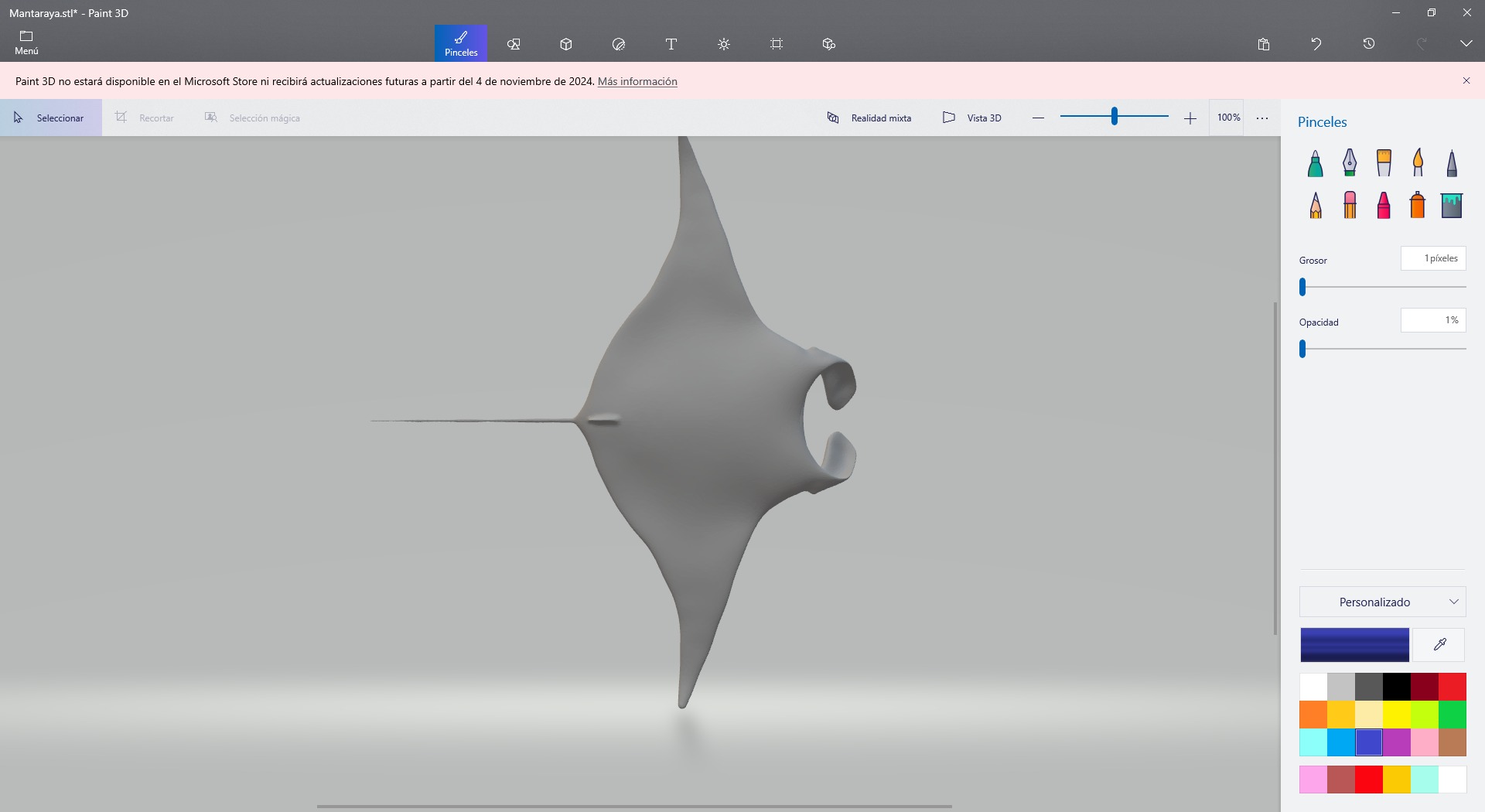Open the 3D library tab
Screen dimensions: 1485x812
tap(829, 44)
